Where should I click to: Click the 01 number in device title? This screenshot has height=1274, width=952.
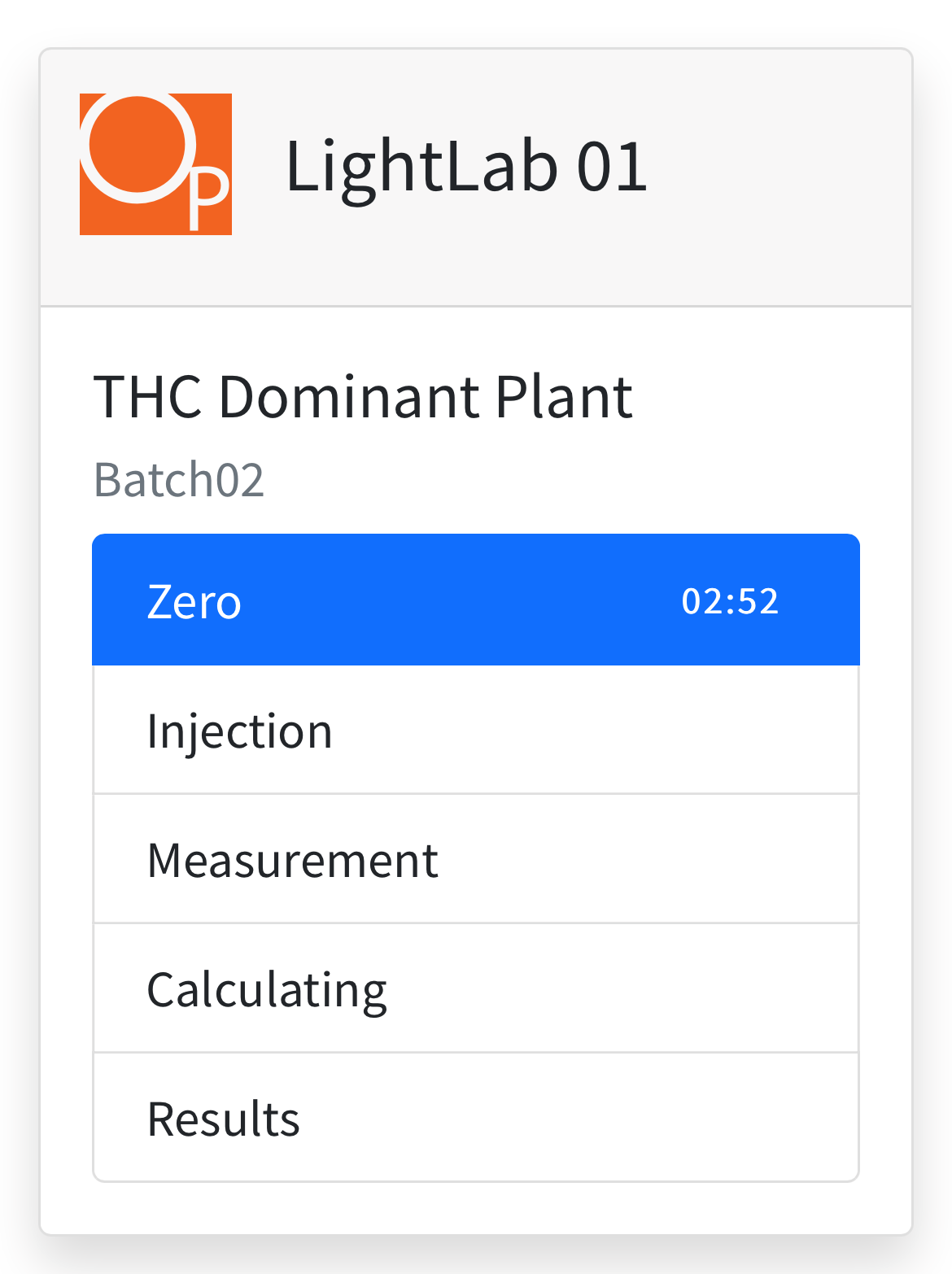pyautogui.click(x=612, y=166)
